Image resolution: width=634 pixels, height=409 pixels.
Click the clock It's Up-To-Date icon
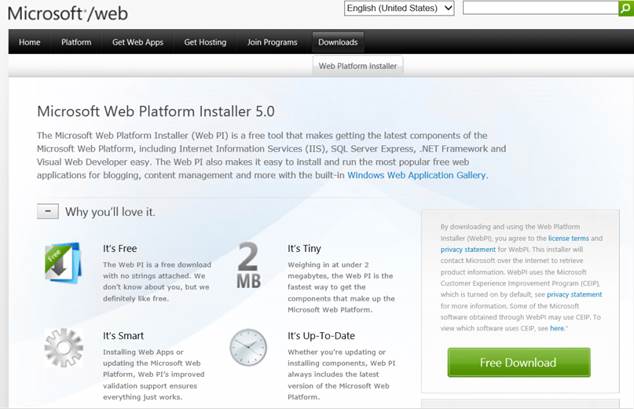click(248, 348)
